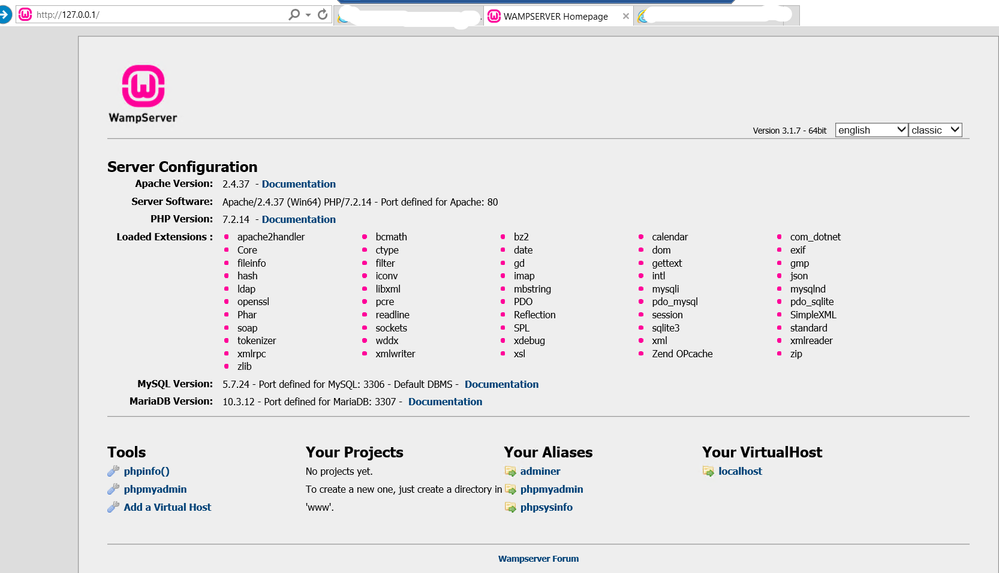Expand the address bar autocomplete arrow
This screenshot has width=999, height=573.
[308, 15]
